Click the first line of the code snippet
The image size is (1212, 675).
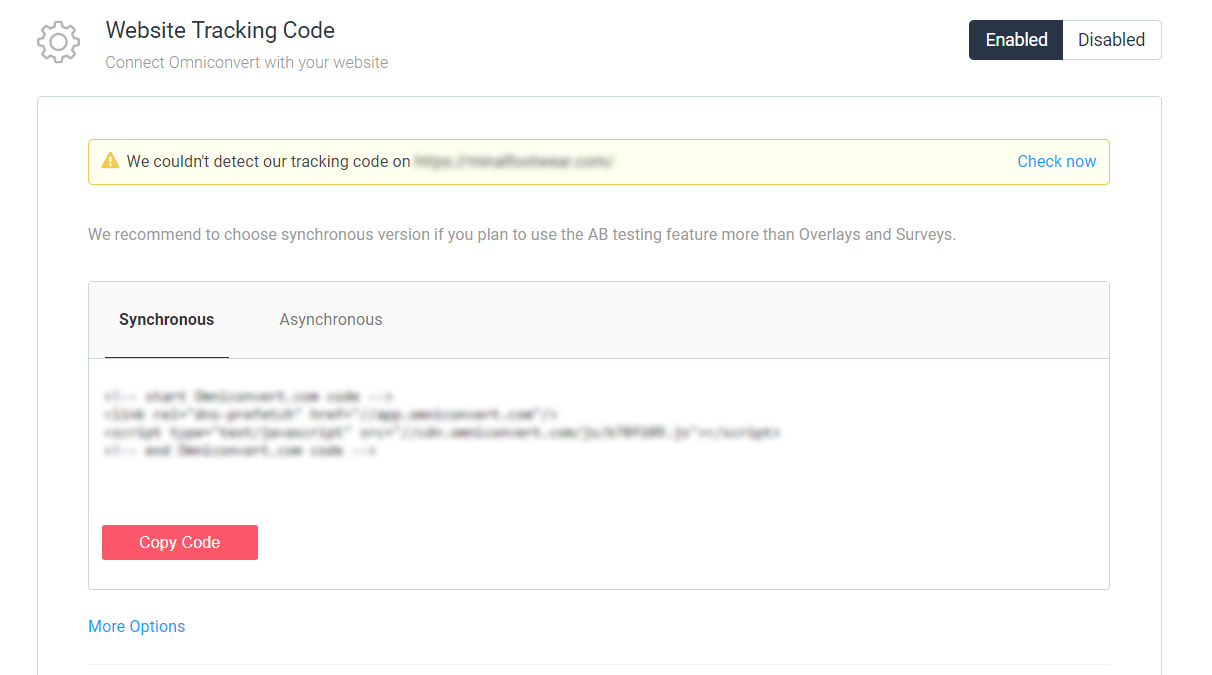[x=248, y=396]
